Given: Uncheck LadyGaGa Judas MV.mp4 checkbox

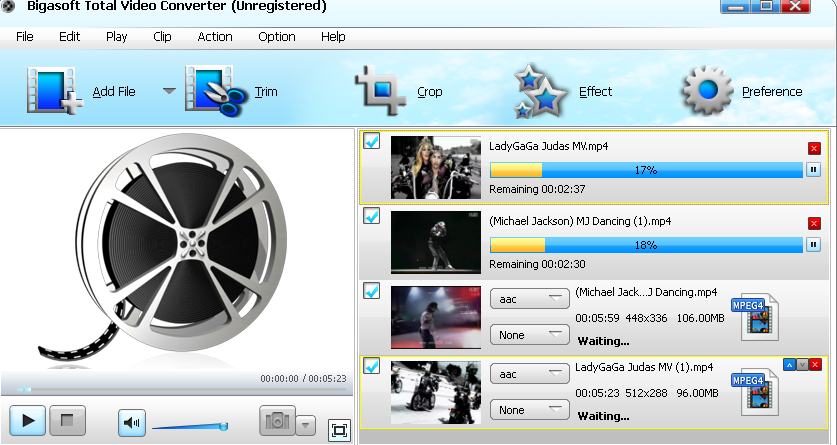Looking at the screenshot, I should point(371,142).
